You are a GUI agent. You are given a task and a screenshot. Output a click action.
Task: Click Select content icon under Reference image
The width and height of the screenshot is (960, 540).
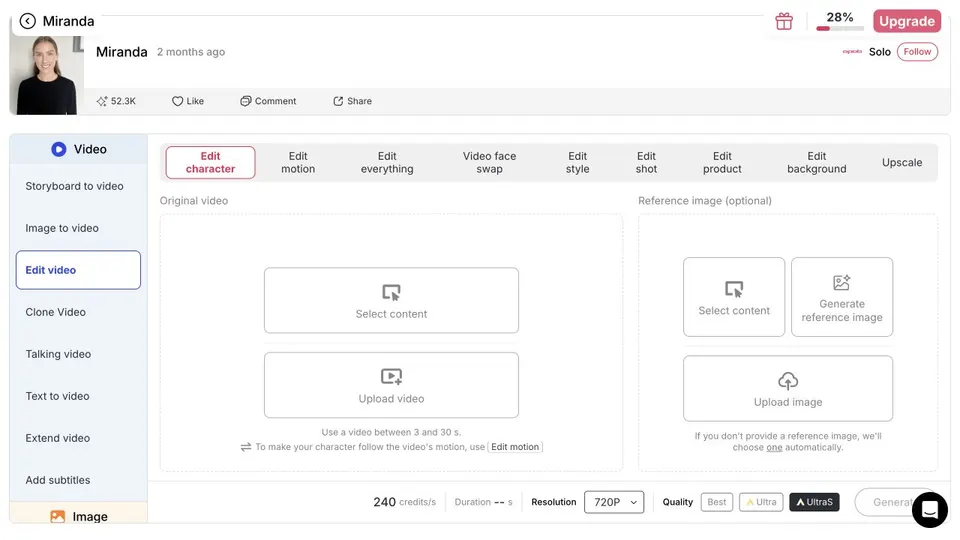pos(734,288)
